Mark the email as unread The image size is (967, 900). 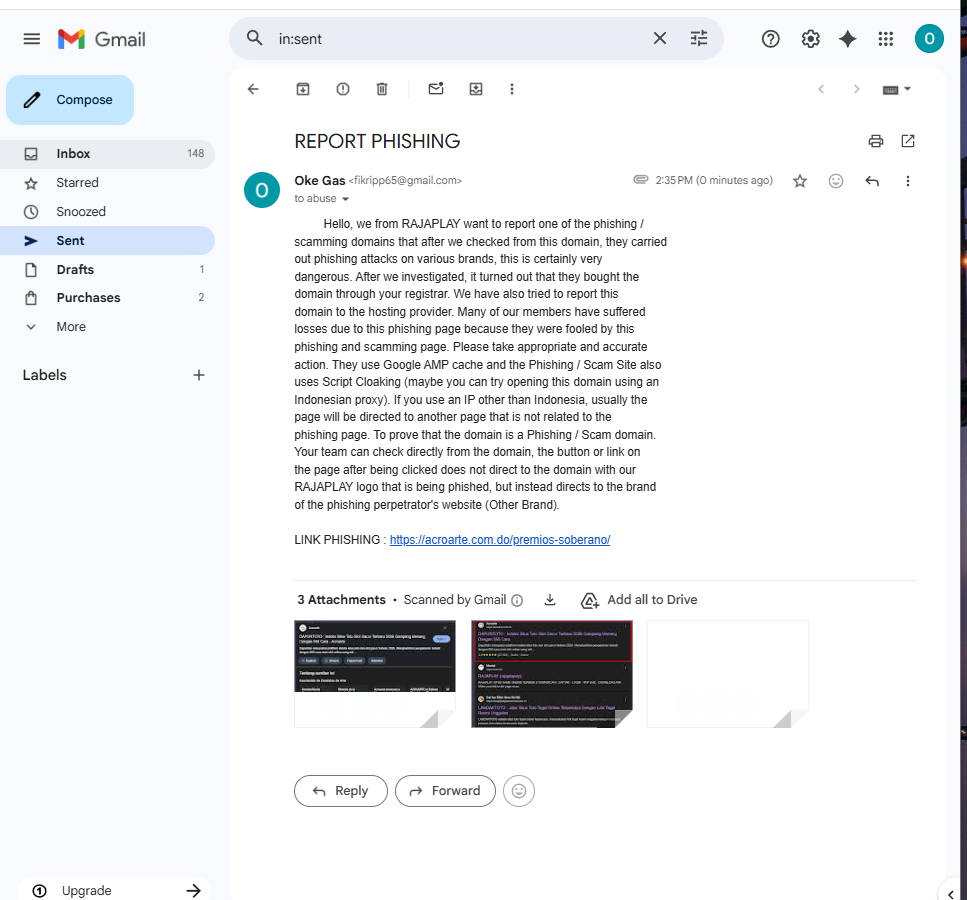[436, 89]
